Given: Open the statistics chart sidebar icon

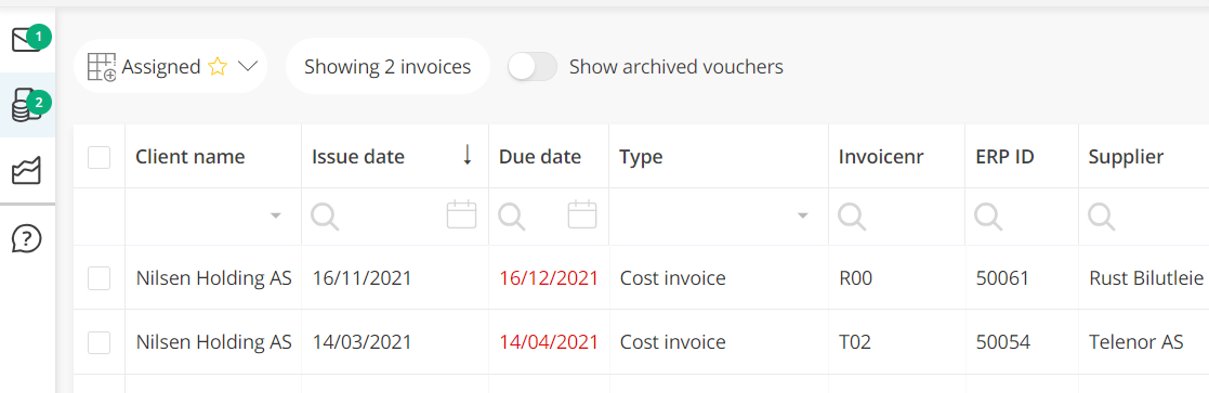Looking at the screenshot, I should [x=26, y=172].
